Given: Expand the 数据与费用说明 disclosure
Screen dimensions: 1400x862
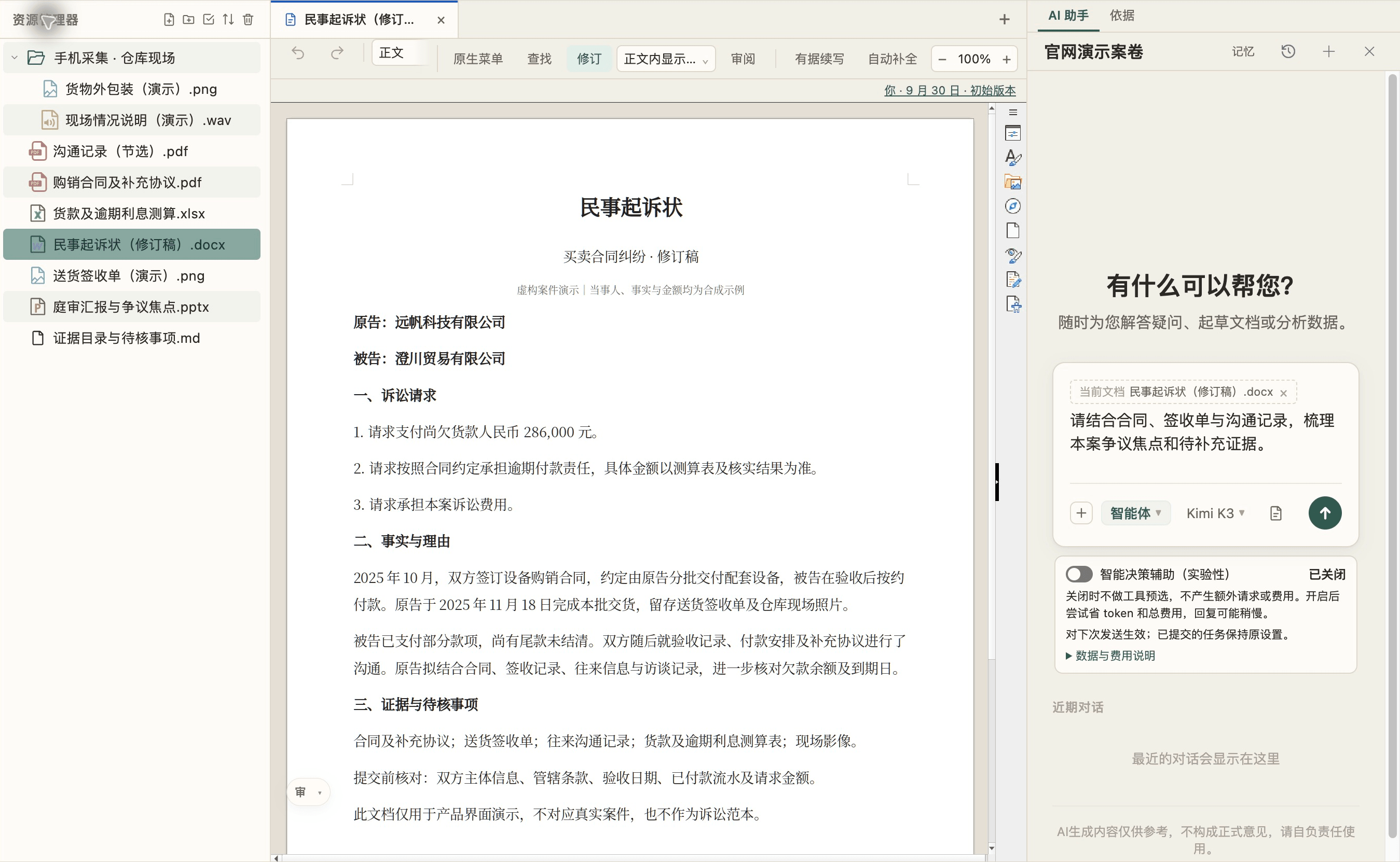Looking at the screenshot, I should pos(1110,656).
